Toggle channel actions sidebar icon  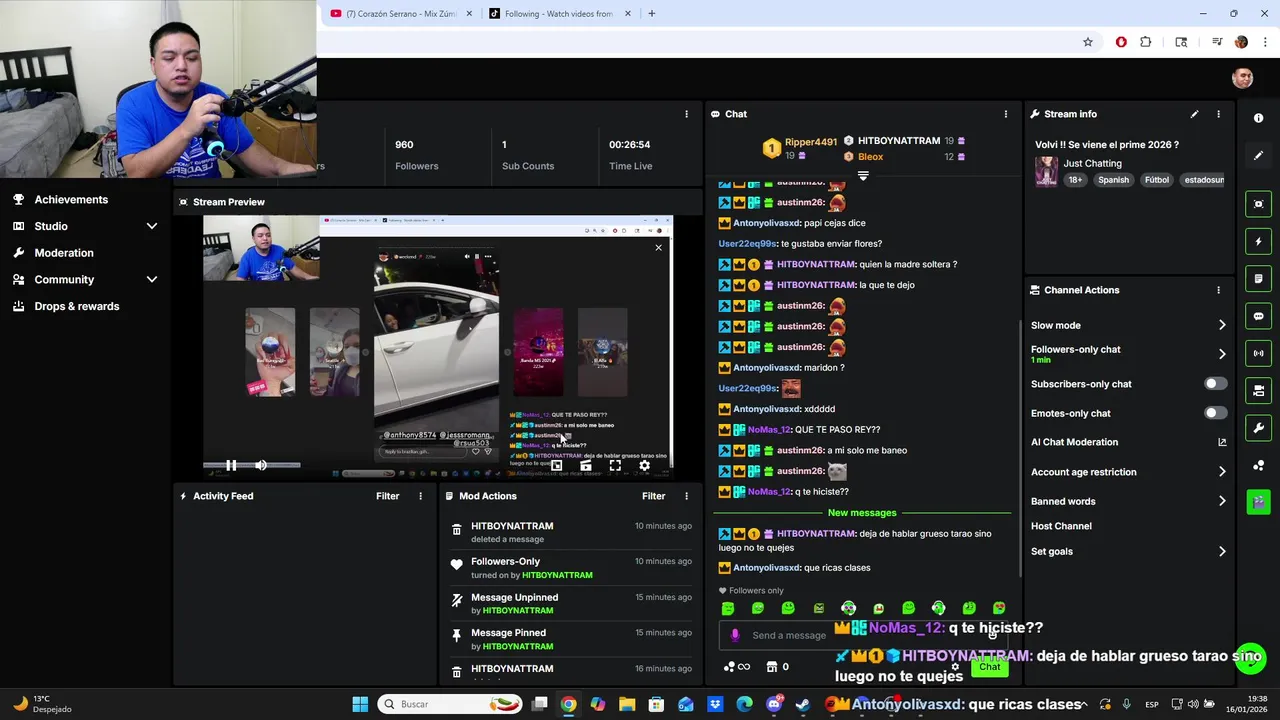click(1258, 390)
